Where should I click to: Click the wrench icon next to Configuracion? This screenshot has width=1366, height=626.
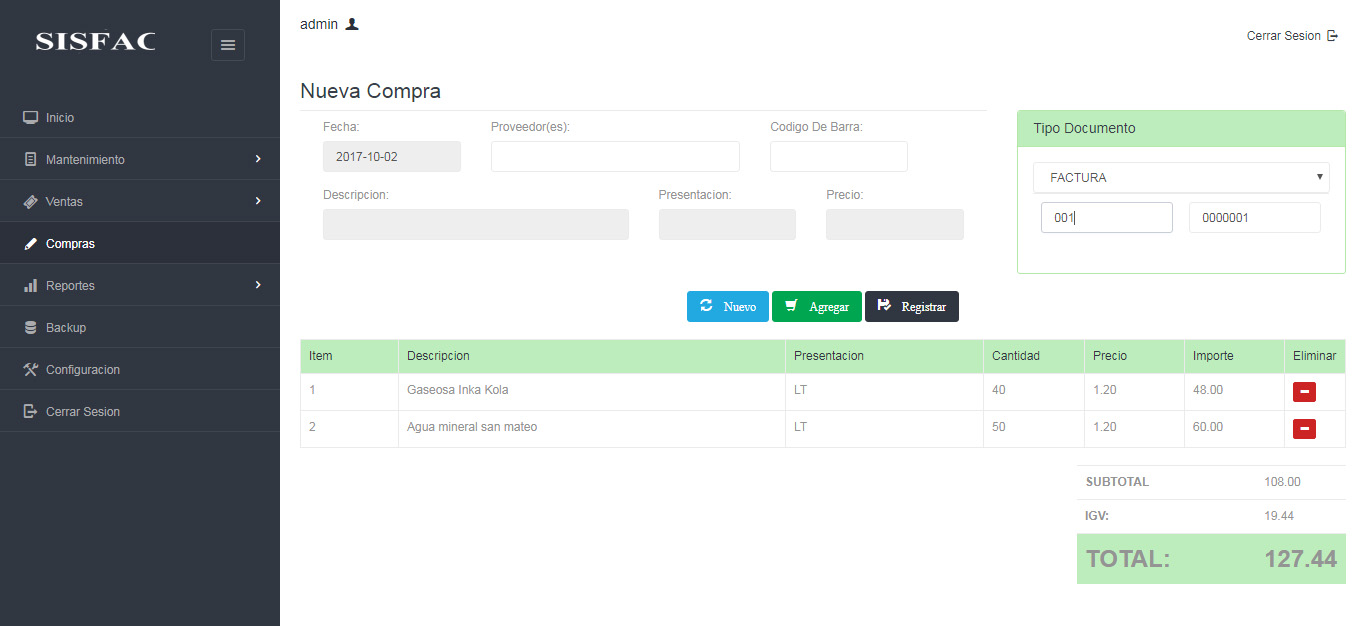29,369
